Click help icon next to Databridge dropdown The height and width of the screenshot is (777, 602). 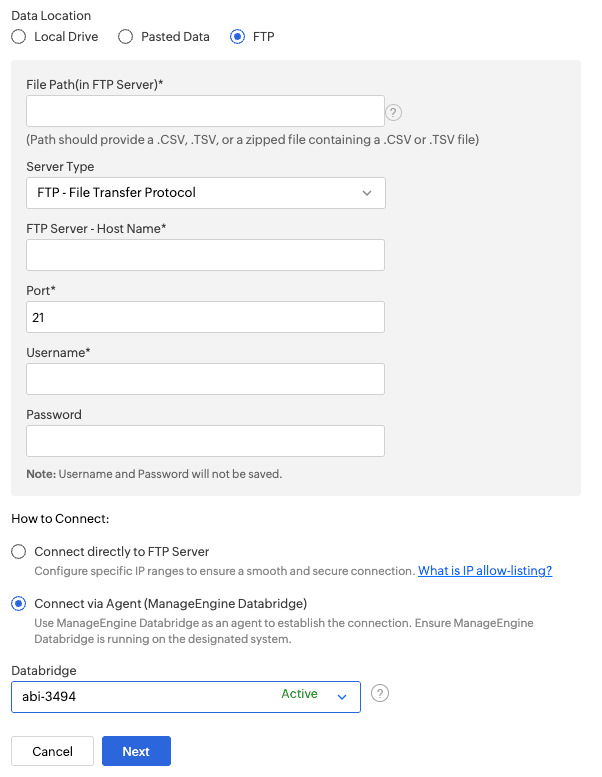[380, 693]
